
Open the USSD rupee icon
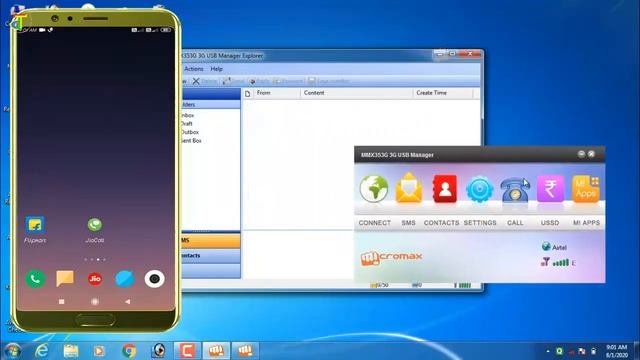(x=550, y=189)
